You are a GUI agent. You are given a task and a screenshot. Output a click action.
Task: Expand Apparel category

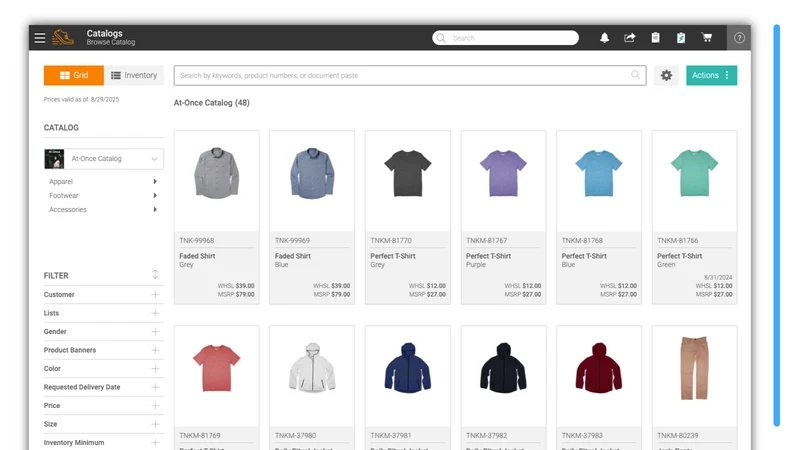pyautogui.click(x=155, y=182)
